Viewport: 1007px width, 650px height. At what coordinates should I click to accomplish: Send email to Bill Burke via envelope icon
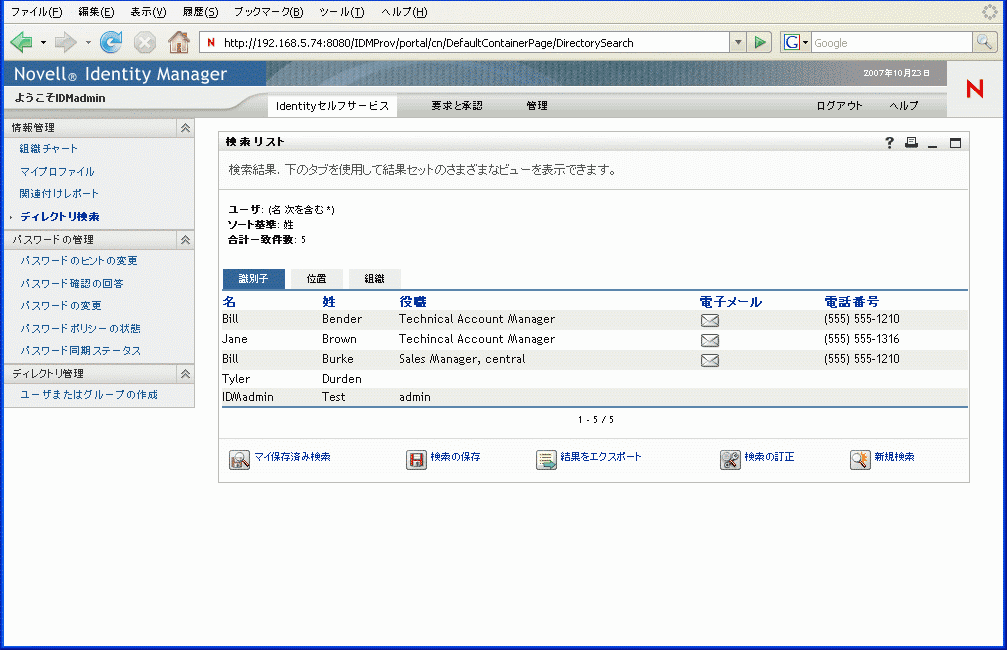coord(710,360)
